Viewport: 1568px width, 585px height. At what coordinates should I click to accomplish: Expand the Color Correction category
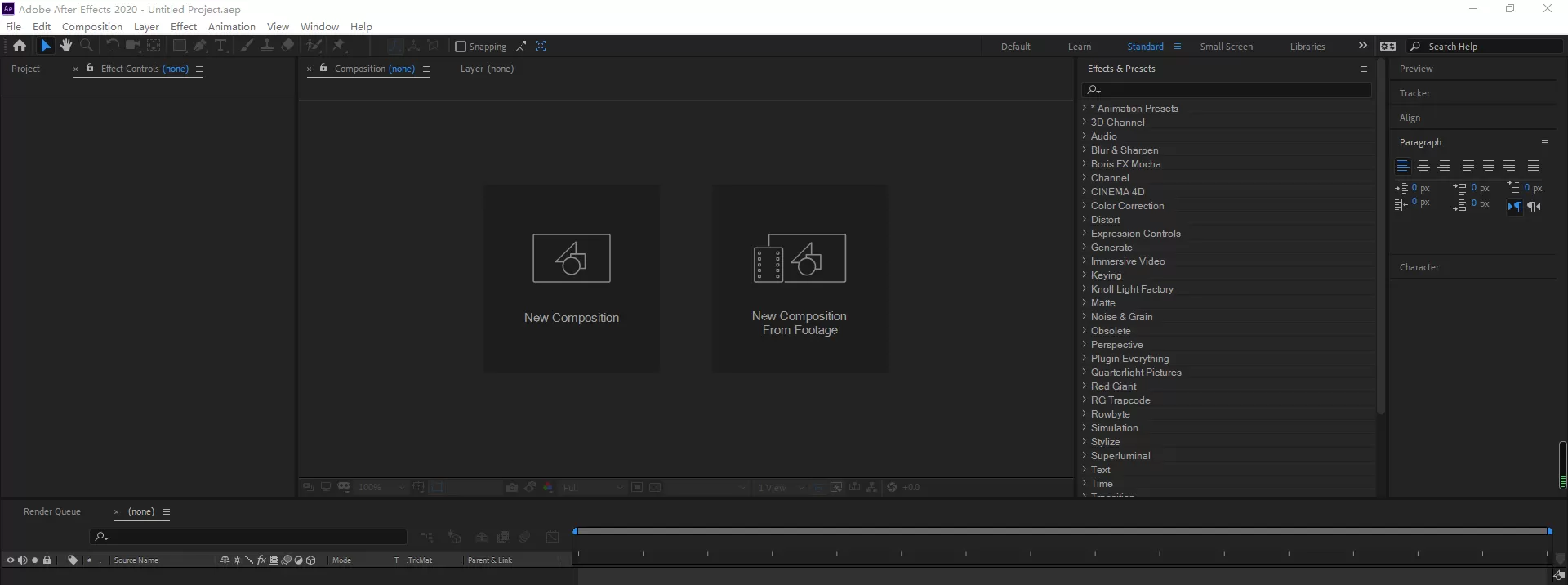[1085, 205]
